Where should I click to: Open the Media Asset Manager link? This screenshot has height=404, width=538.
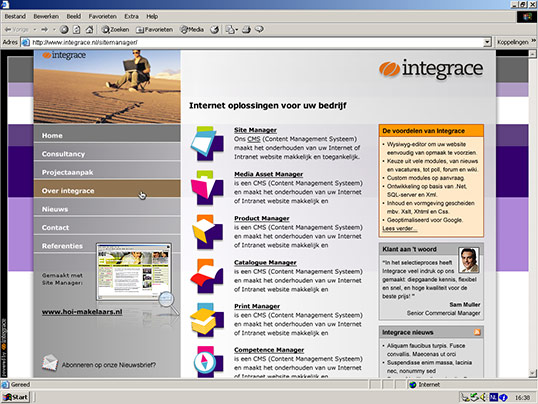pyautogui.click(x=268, y=174)
